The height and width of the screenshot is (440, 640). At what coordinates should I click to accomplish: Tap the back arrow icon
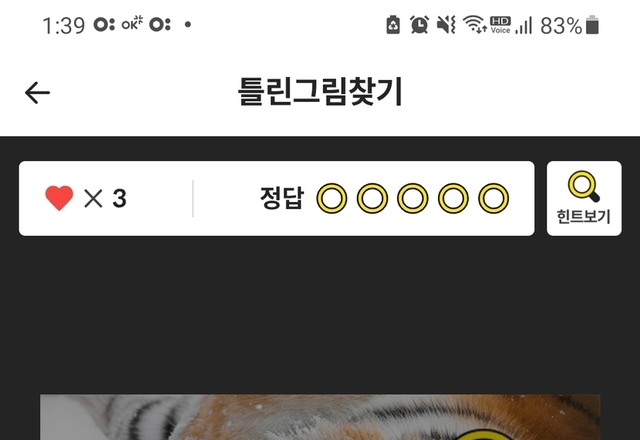click(37, 93)
